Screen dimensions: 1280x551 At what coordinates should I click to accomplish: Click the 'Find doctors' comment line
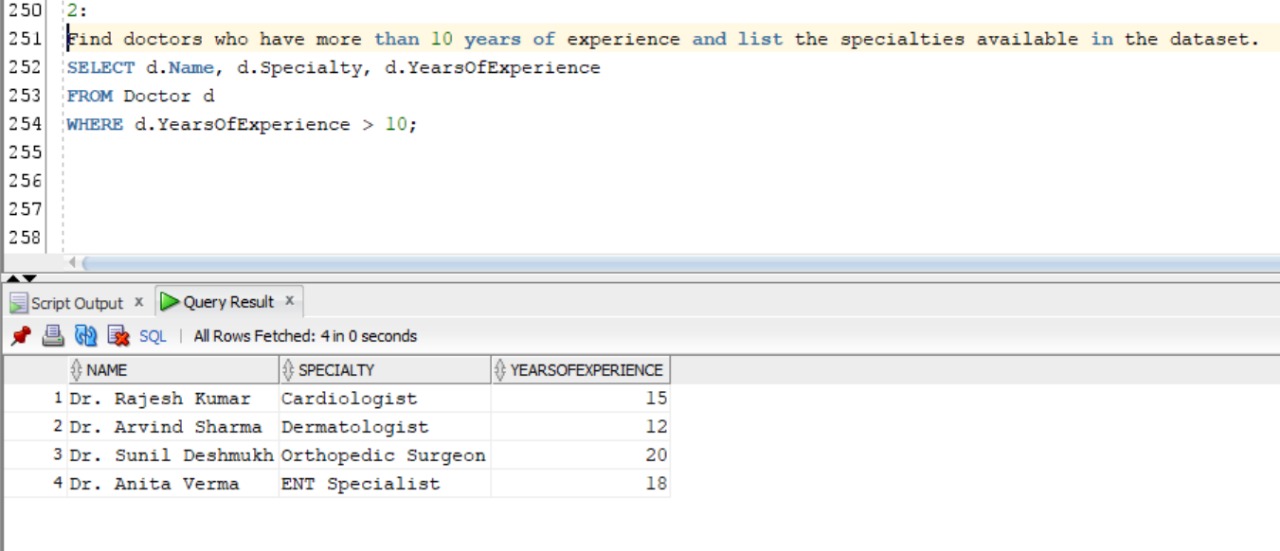pyautogui.click(x=663, y=40)
